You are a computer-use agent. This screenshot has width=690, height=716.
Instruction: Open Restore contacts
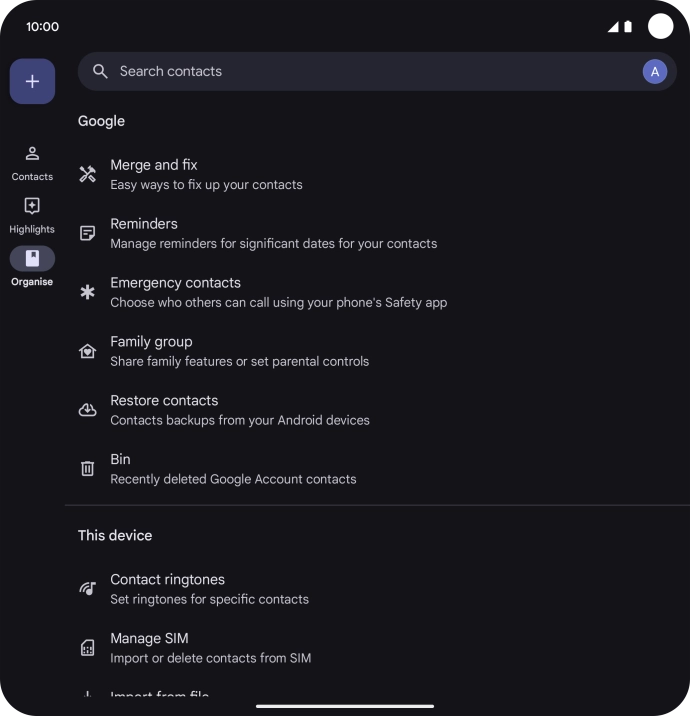(239, 410)
